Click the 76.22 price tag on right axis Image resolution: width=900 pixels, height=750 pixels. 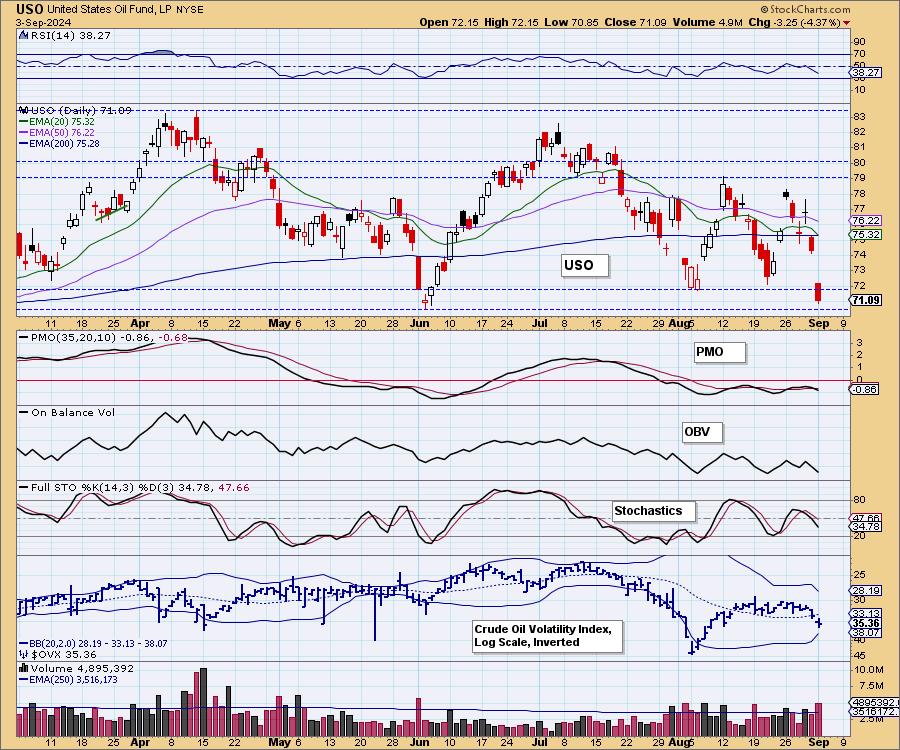(866, 220)
